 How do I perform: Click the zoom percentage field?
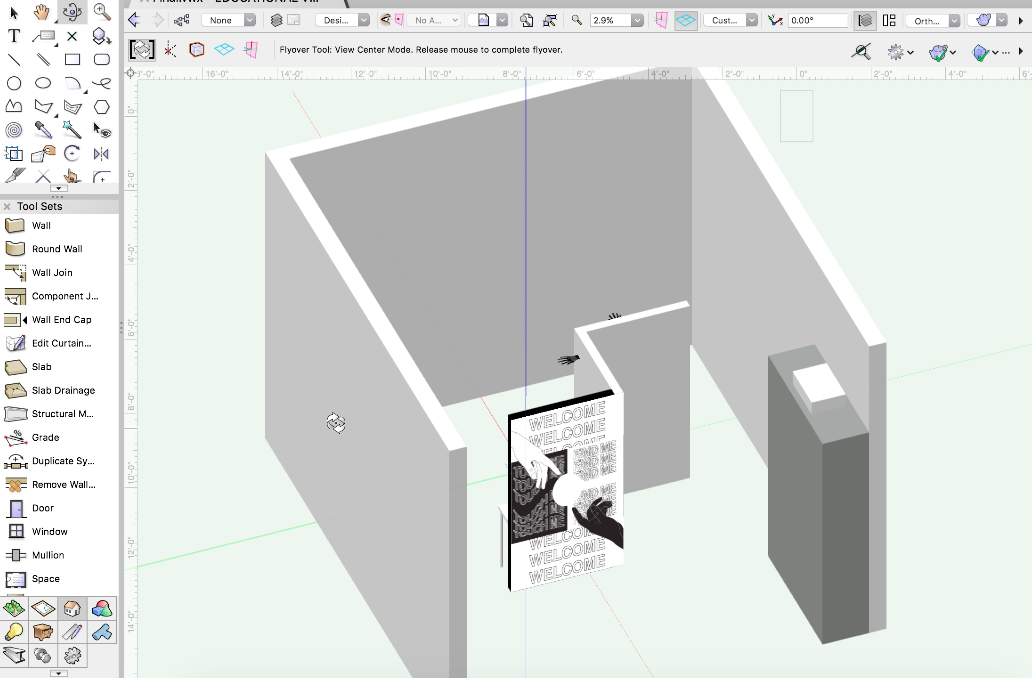coord(611,20)
